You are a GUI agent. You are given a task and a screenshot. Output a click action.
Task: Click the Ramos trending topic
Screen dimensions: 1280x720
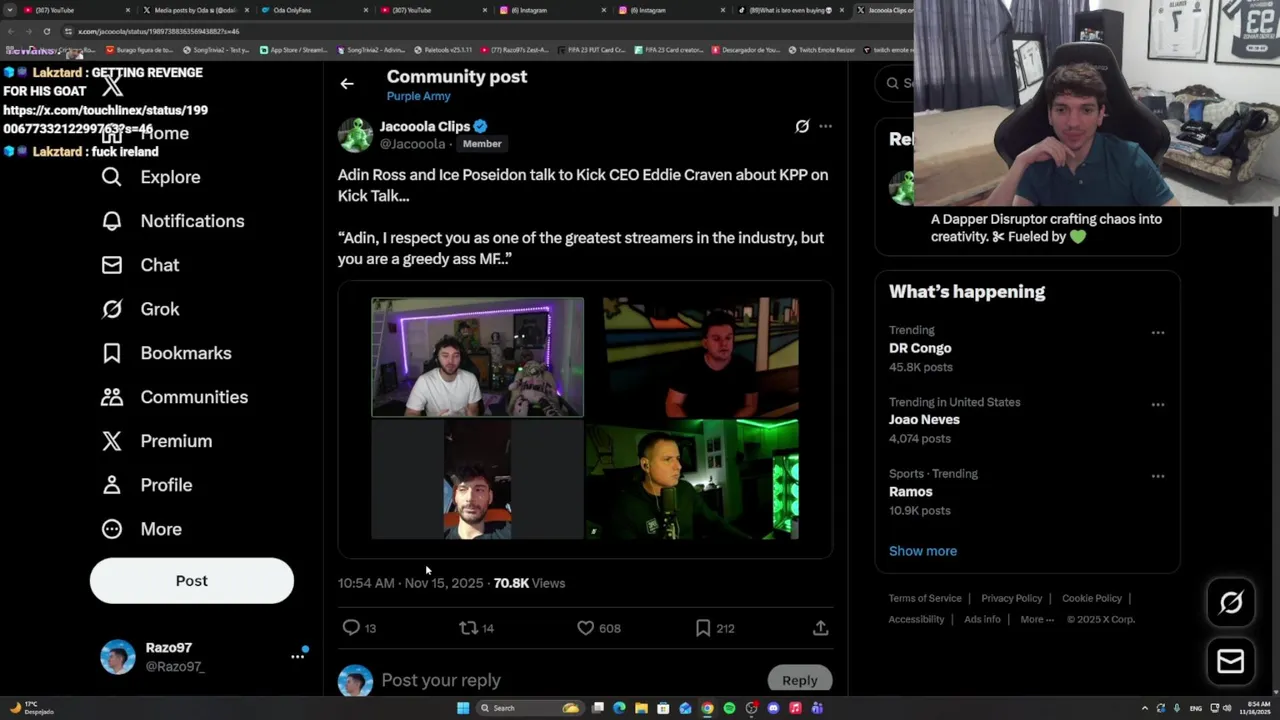coord(911,492)
